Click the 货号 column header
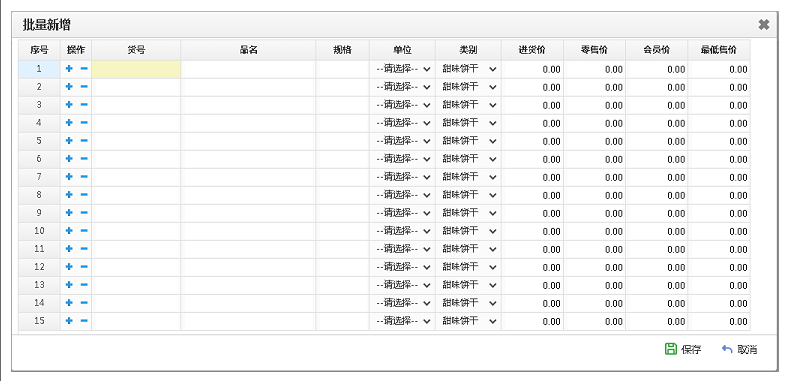Image resolution: width=792 pixels, height=381 pixels. (136, 50)
